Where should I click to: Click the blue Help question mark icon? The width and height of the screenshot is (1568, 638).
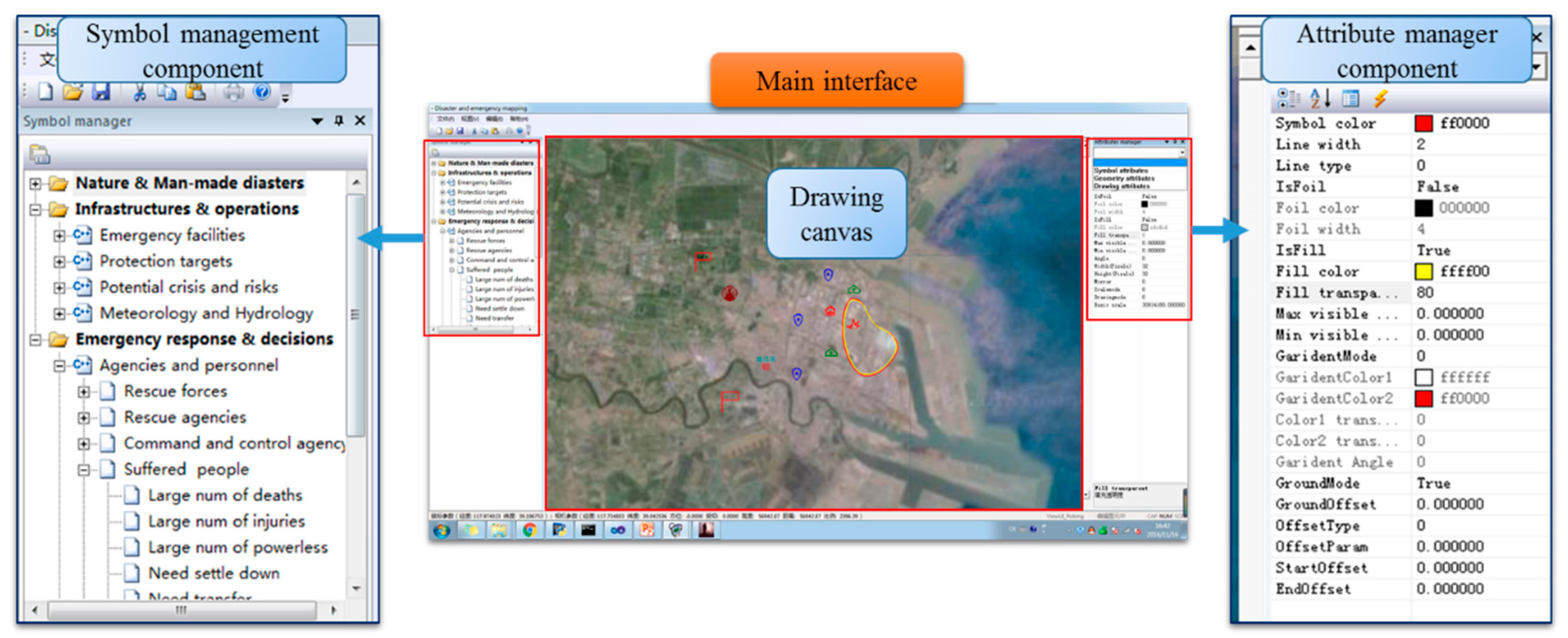point(262,92)
